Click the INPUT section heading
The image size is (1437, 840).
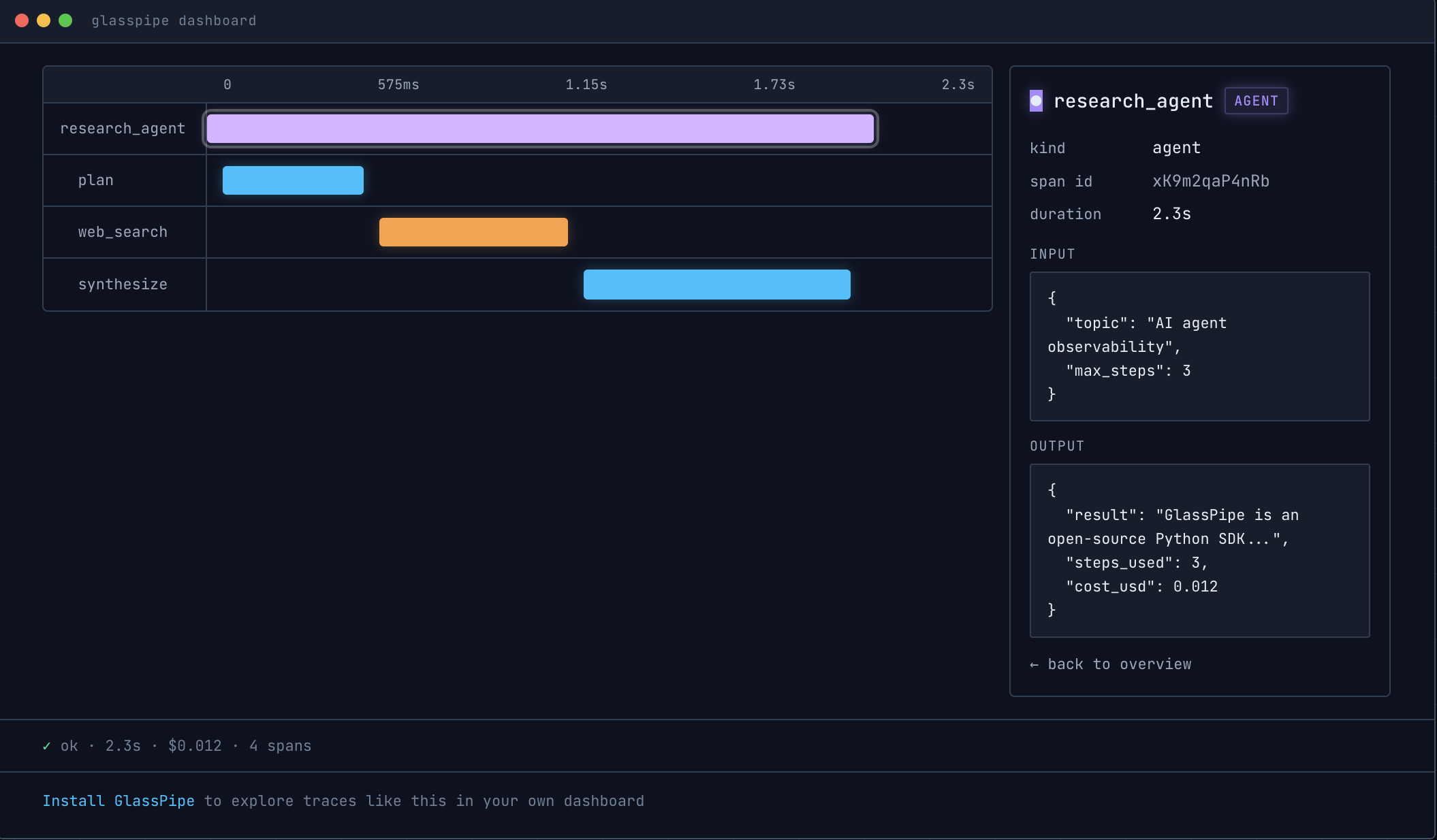pos(1052,254)
